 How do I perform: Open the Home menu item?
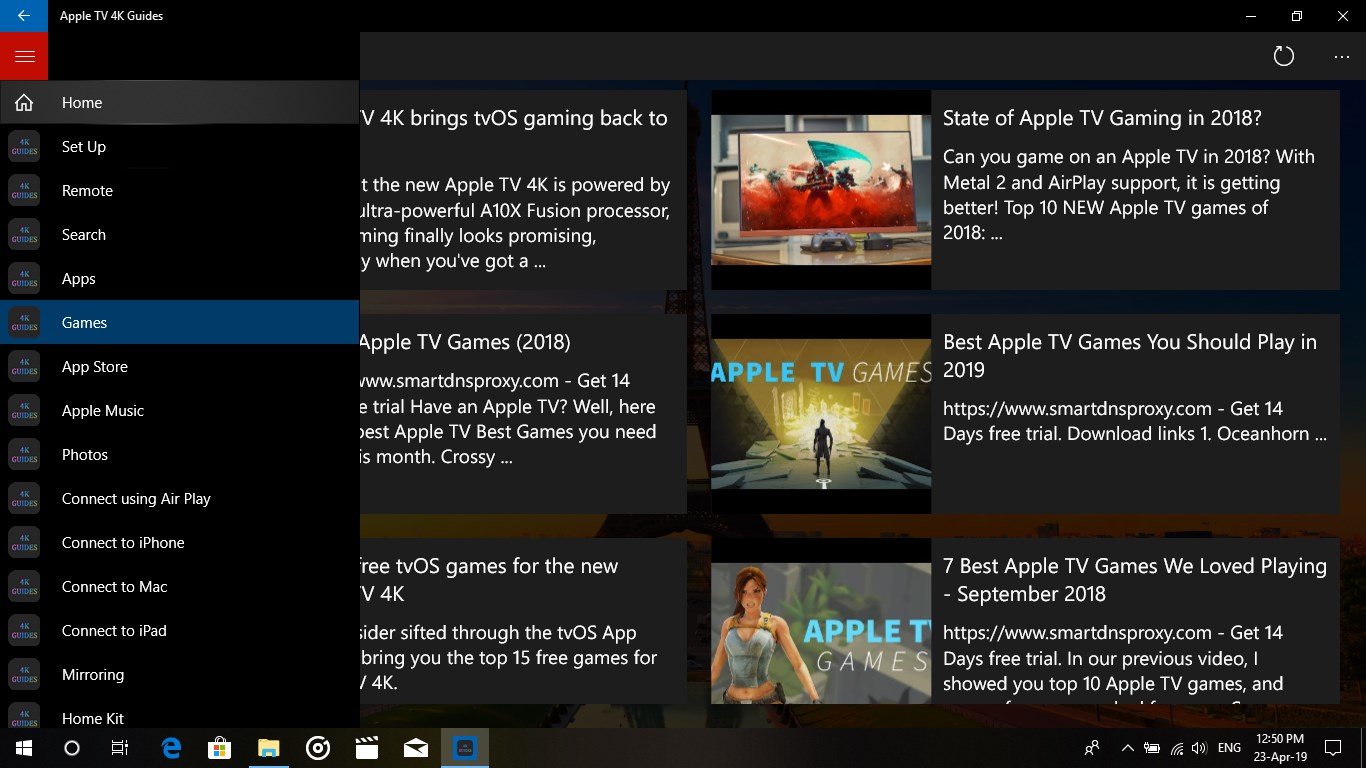(180, 102)
